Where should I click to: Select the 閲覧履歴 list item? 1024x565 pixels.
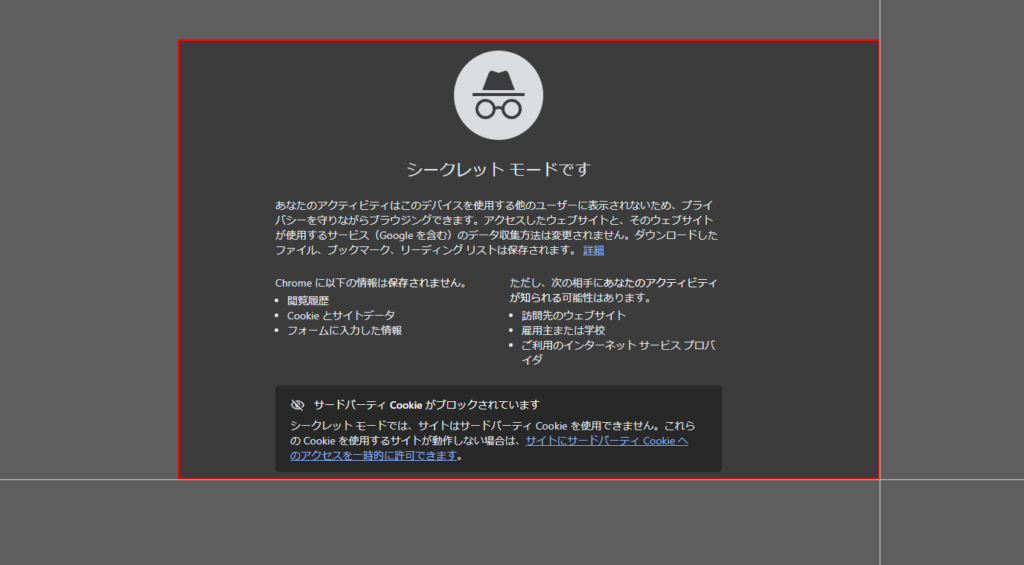(308, 300)
